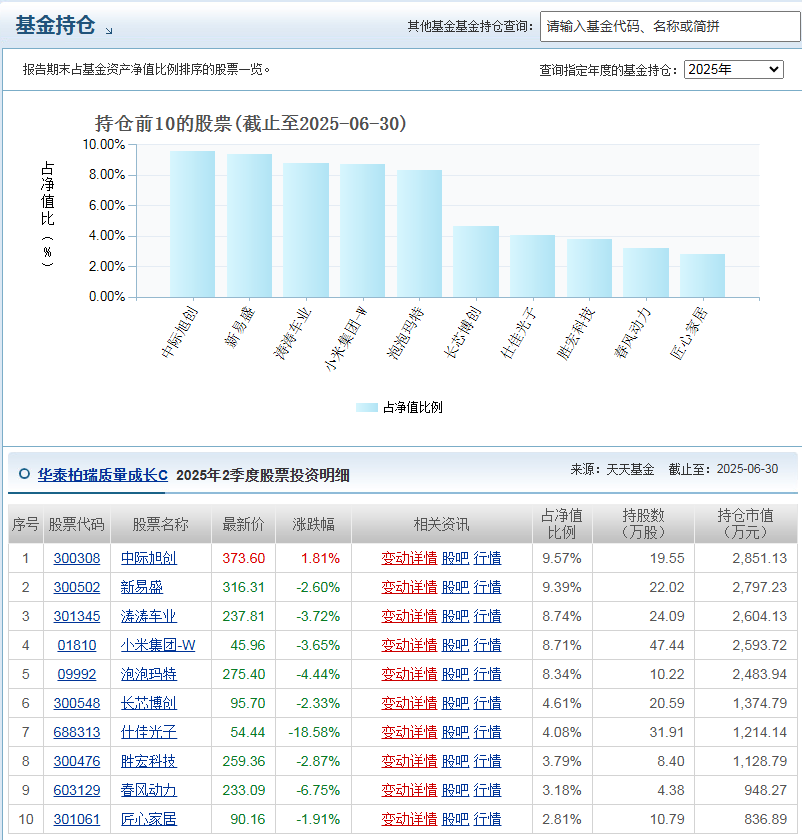Open 行情 for 春风动力 row
802x840 pixels.
pos(488,790)
